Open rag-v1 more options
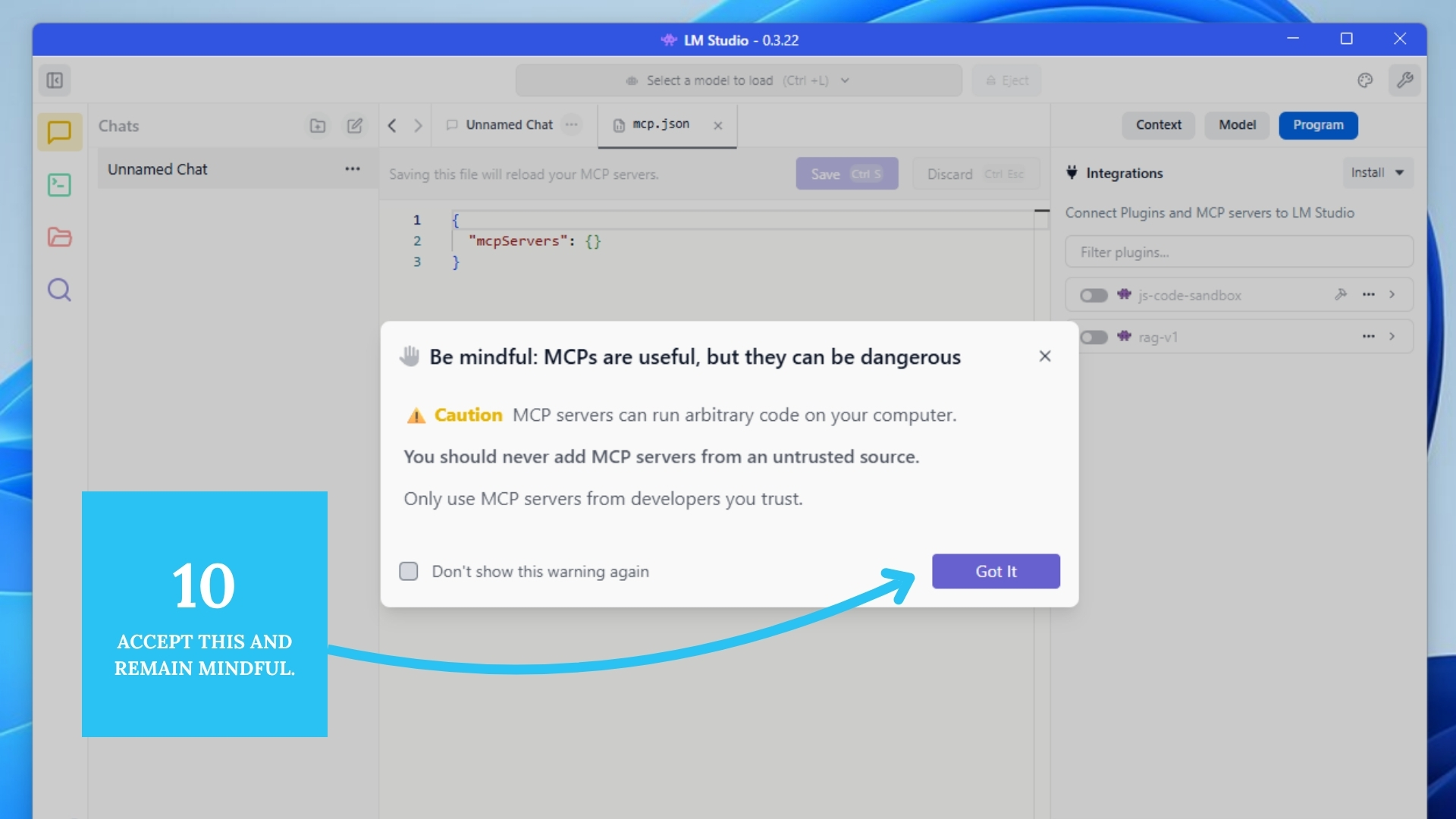1456x819 pixels. coord(1369,336)
